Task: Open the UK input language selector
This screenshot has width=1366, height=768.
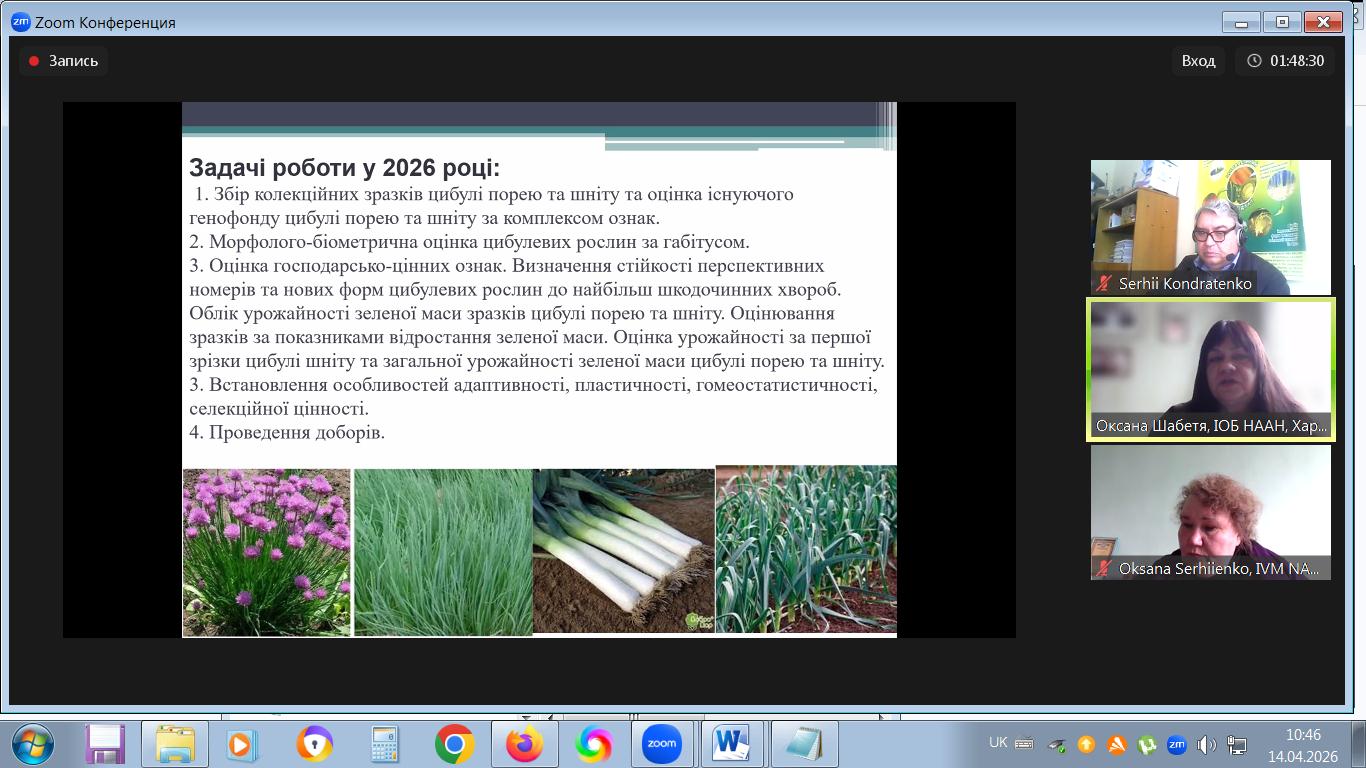Action: coord(998,743)
